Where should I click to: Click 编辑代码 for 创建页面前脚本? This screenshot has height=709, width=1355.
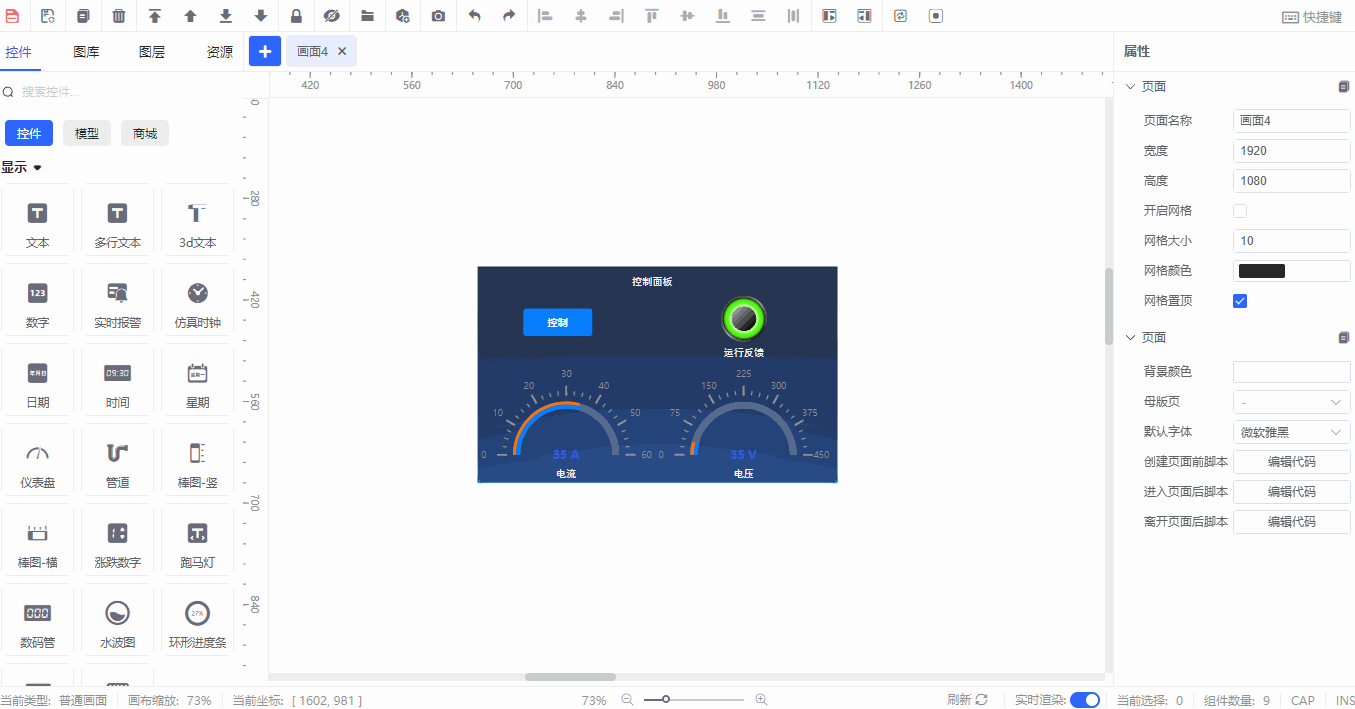tap(1291, 462)
